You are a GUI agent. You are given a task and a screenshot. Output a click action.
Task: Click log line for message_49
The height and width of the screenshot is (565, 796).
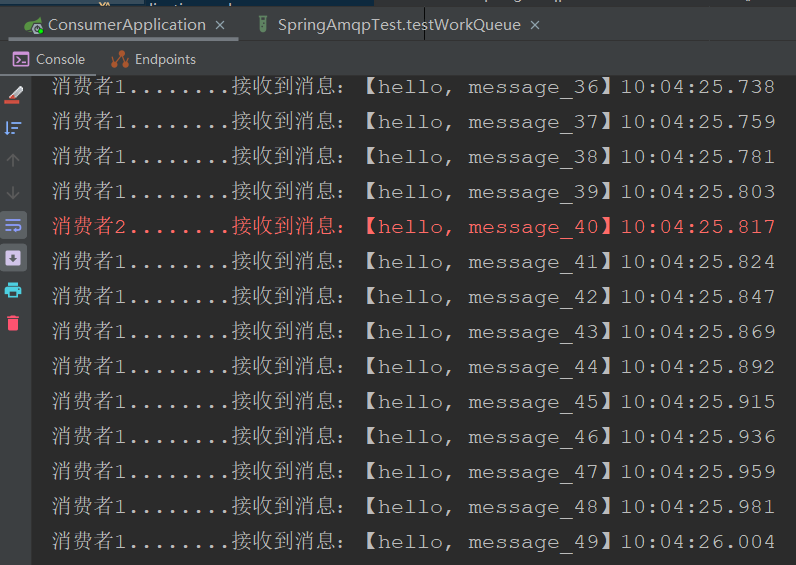click(x=413, y=542)
